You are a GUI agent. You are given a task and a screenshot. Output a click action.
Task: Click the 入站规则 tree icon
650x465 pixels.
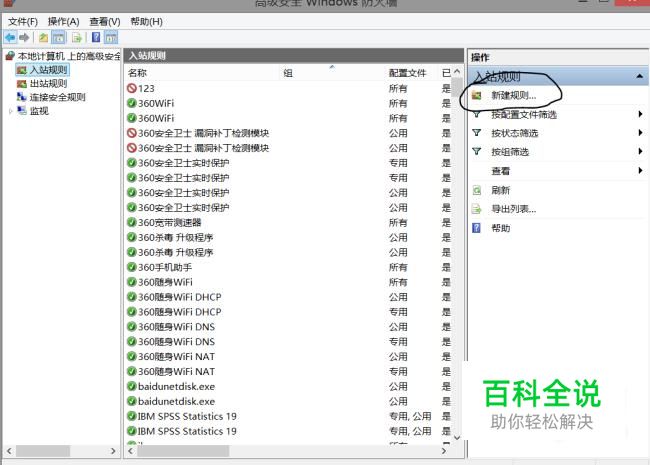point(22,70)
